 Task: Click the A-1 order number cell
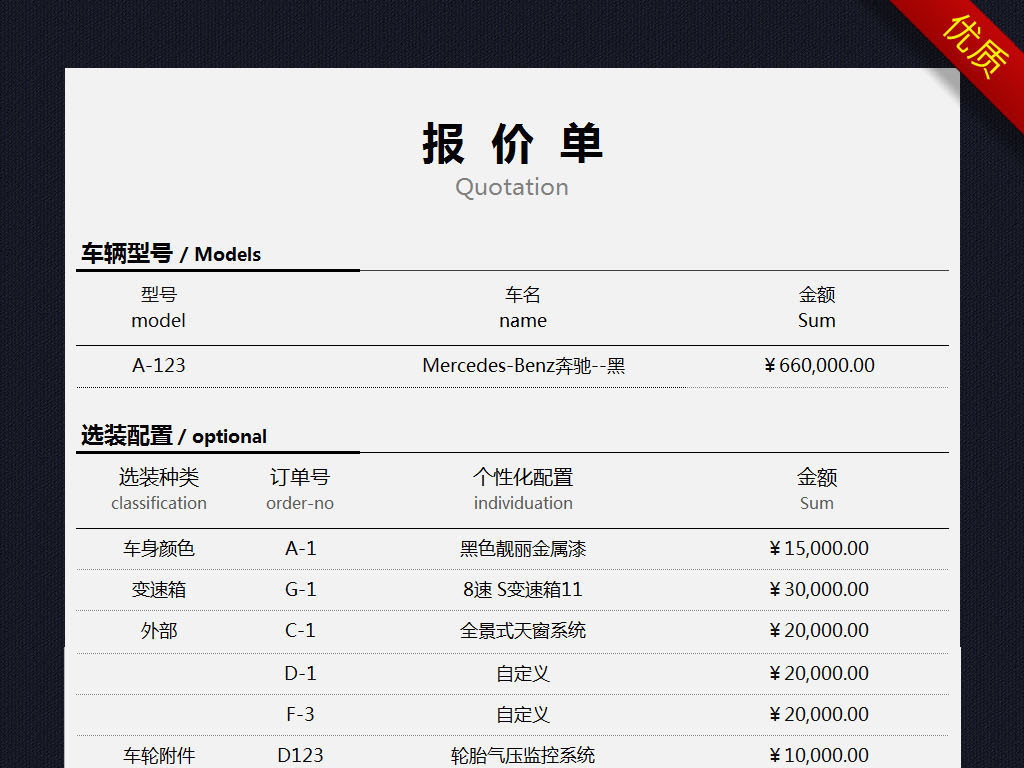coord(300,548)
